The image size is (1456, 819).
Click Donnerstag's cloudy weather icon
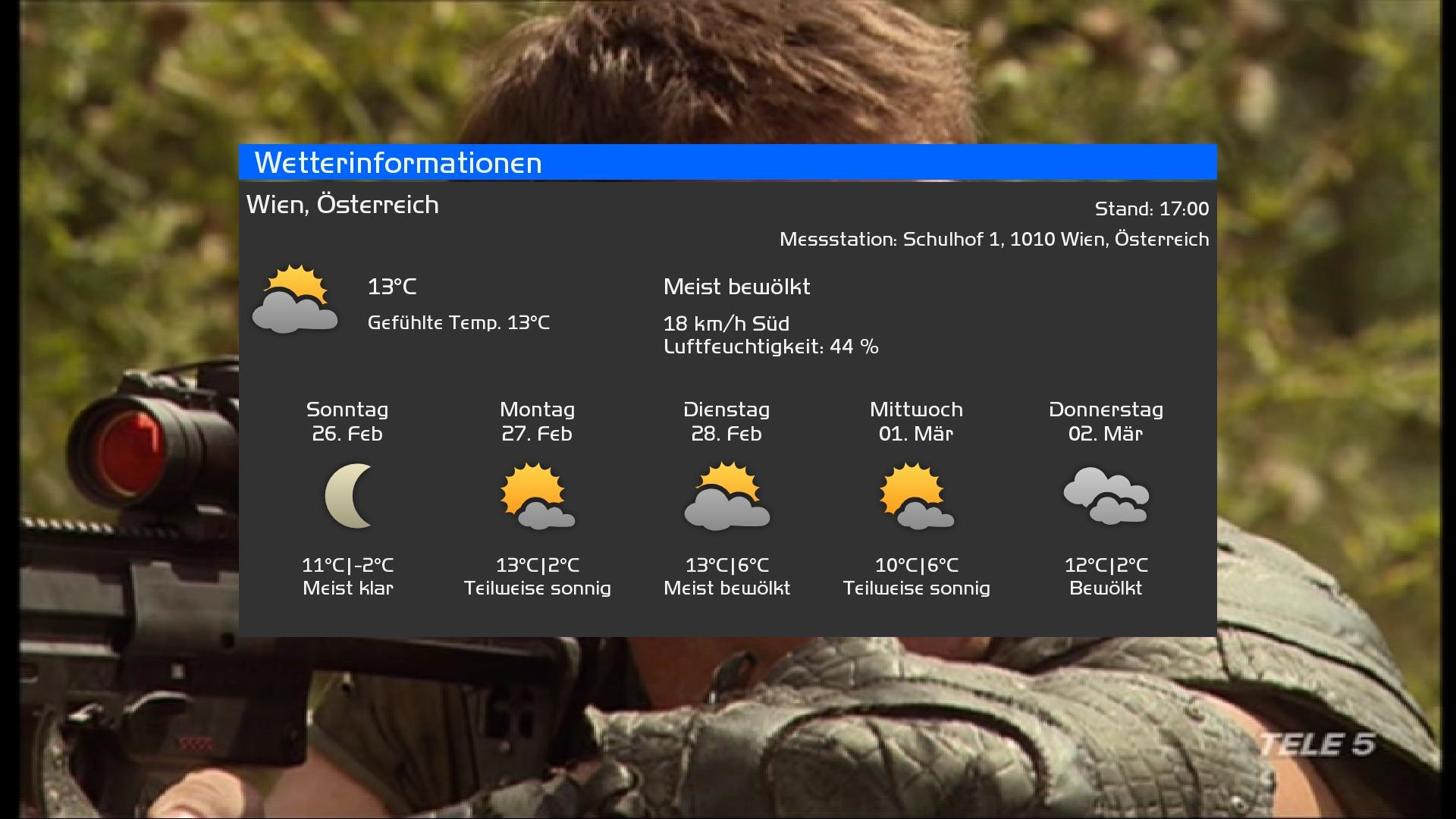[1106, 496]
